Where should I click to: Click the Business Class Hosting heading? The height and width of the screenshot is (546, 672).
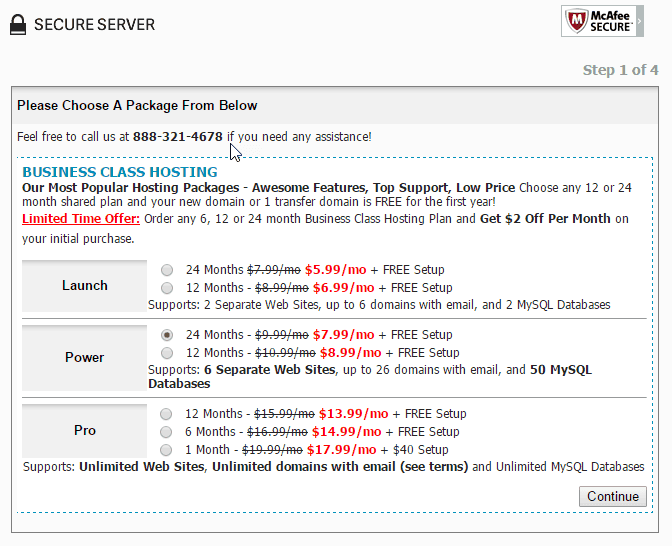coord(120,172)
